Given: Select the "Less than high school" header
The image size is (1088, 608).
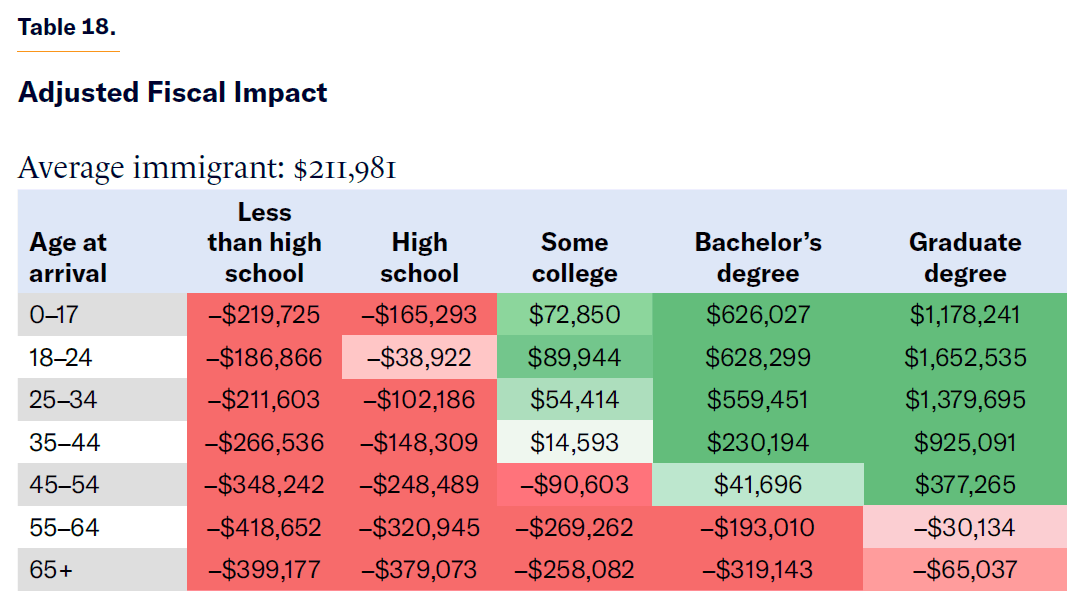Looking at the screenshot, I should coord(264,242).
